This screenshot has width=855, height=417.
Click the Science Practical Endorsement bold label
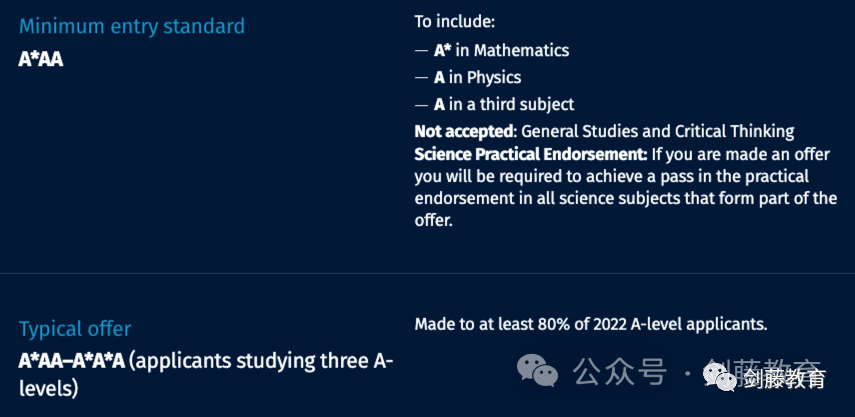(x=531, y=155)
